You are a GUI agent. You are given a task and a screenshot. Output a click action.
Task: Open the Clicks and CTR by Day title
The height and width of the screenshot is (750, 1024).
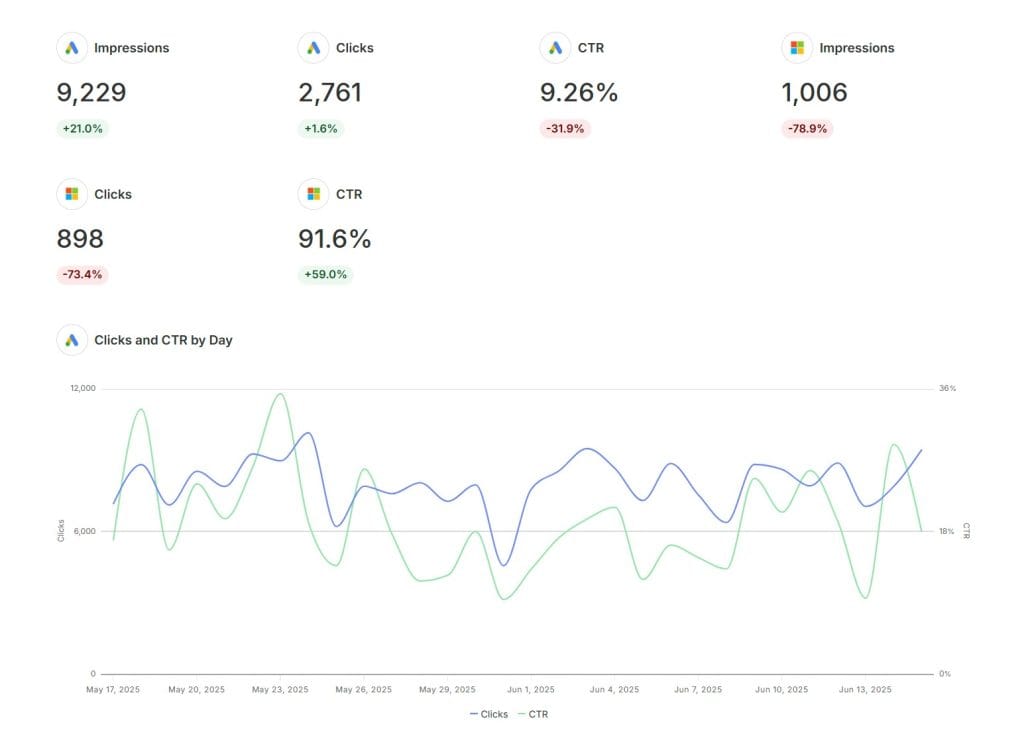click(x=163, y=340)
